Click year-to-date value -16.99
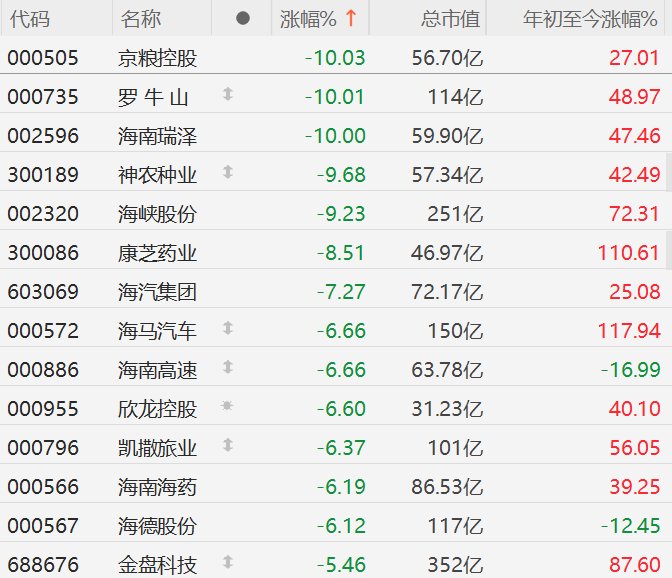Screen dimensions: 672x578 (x=630, y=370)
